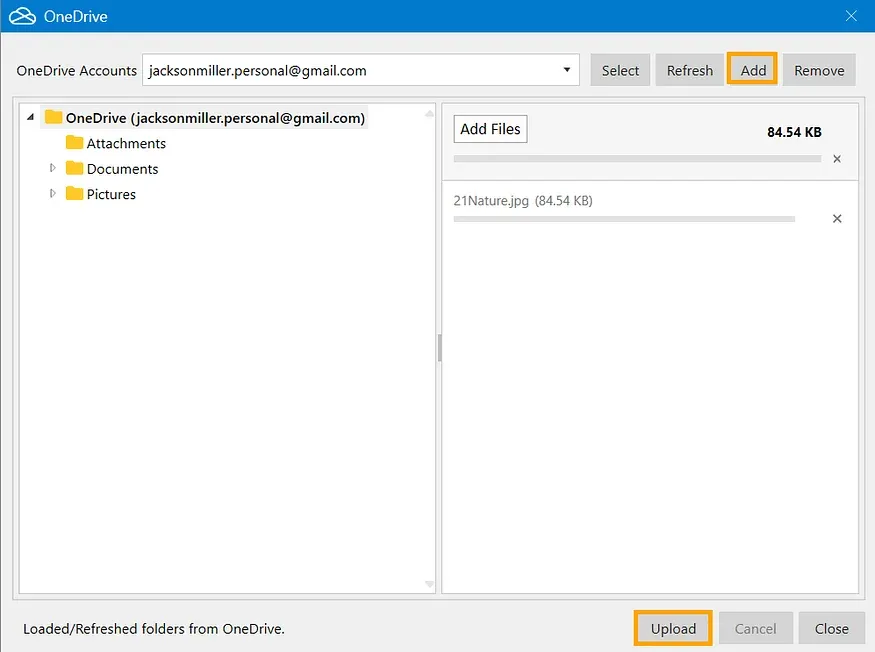Remove the selected OneDrive account

click(x=819, y=70)
